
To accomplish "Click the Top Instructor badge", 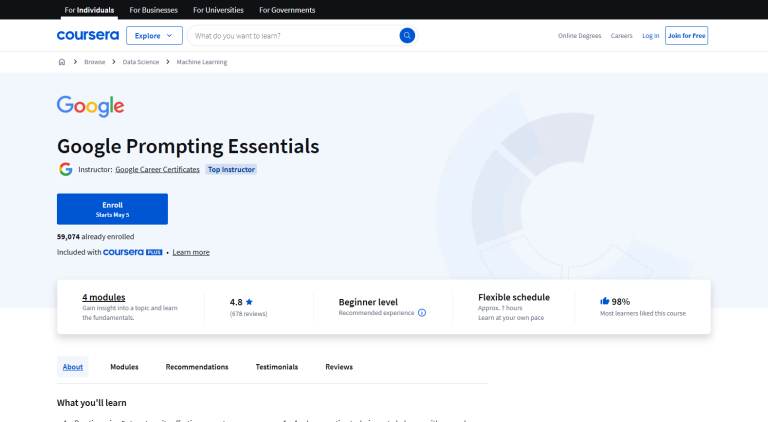I will click(x=231, y=169).
